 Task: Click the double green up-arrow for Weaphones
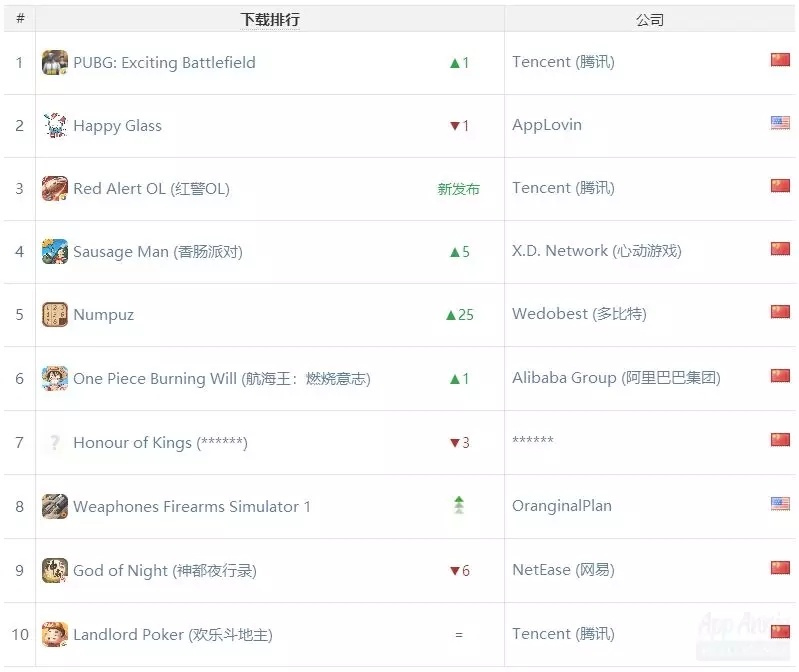click(459, 505)
